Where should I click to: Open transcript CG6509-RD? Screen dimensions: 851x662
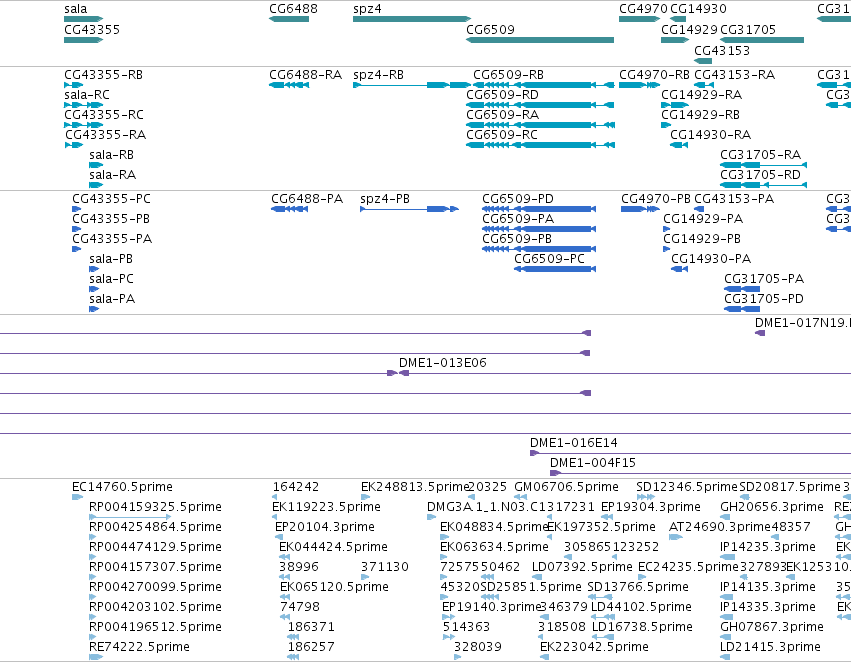click(x=540, y=105)
